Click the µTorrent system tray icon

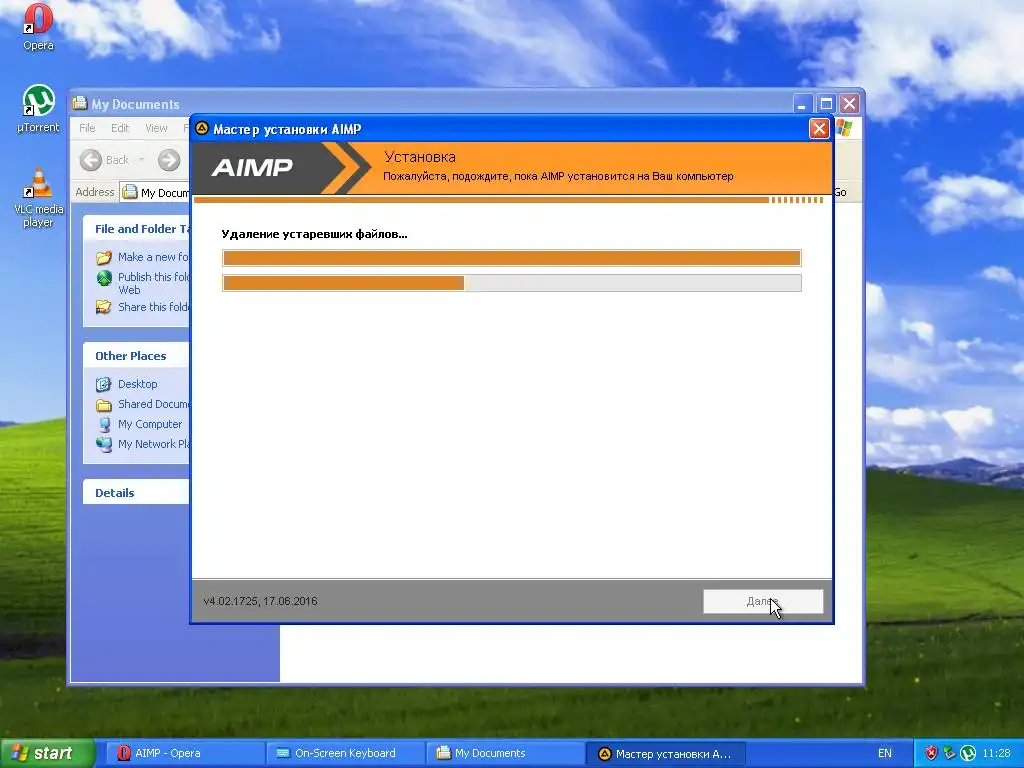968,753
